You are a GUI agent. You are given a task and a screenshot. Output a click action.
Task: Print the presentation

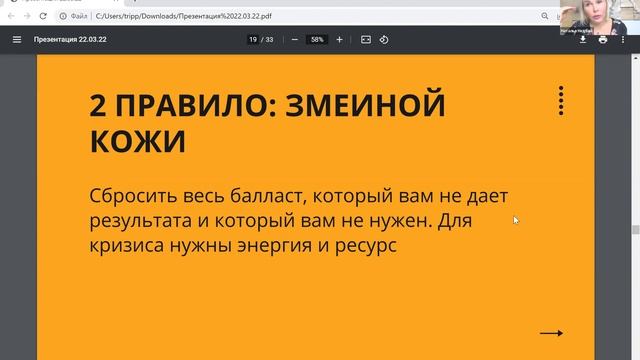(x=602, y=40)
